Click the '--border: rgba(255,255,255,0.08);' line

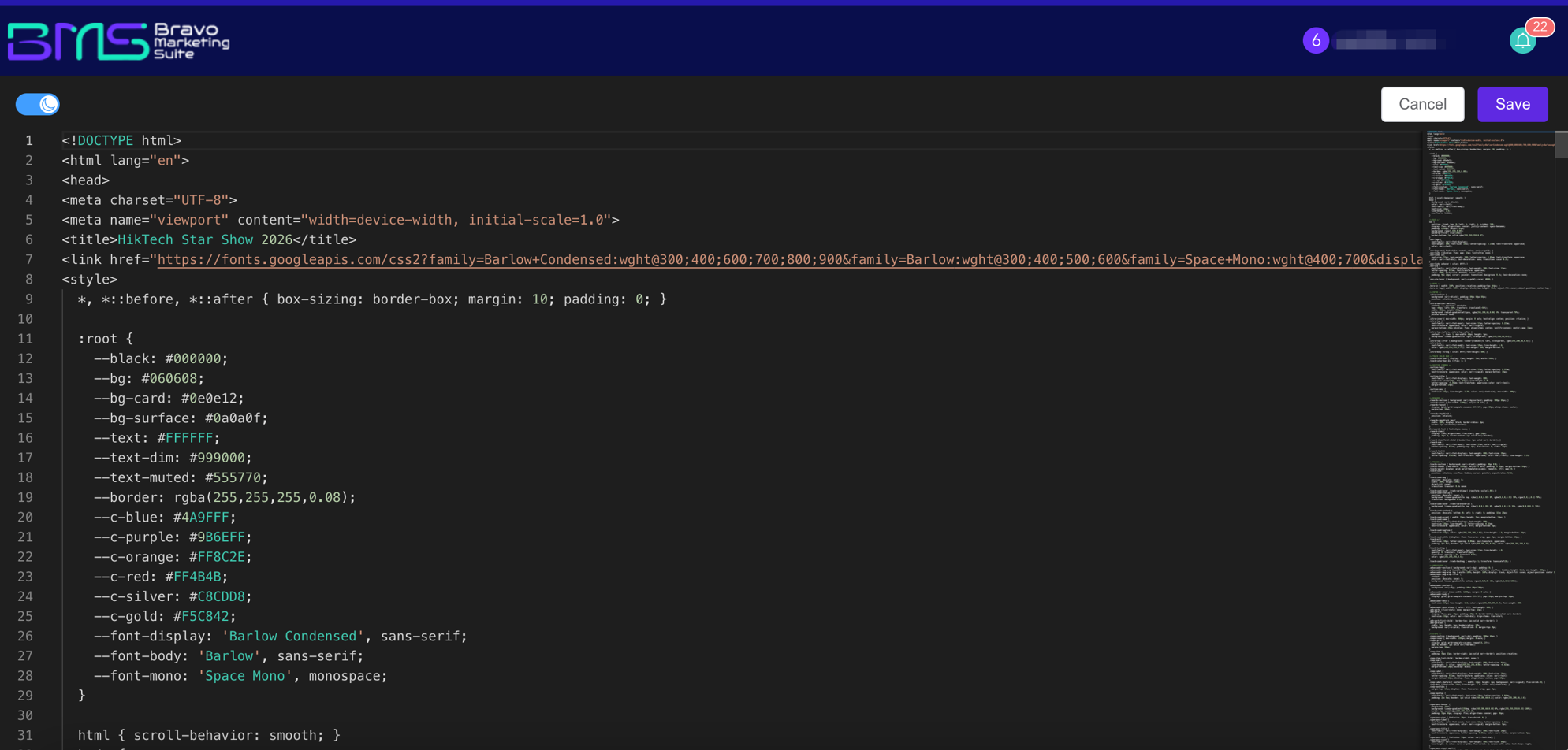coord(225,497)
